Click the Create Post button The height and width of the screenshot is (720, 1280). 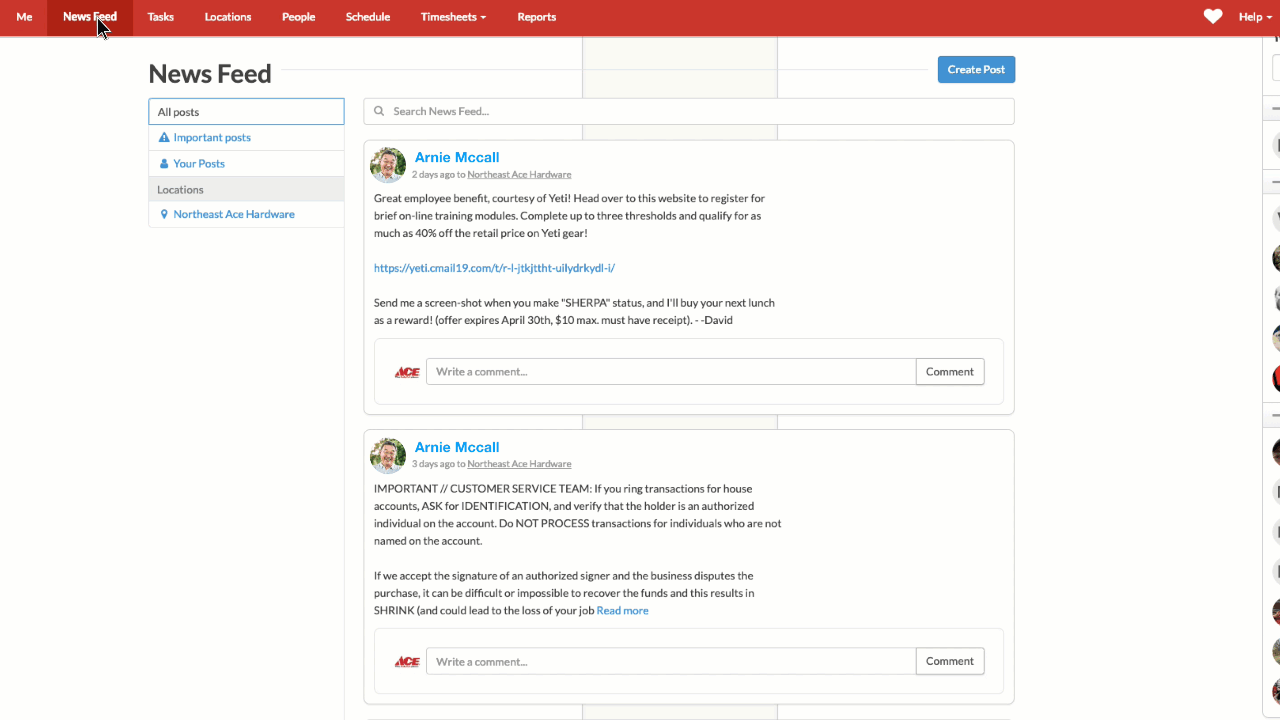click(x=975, y=69)
